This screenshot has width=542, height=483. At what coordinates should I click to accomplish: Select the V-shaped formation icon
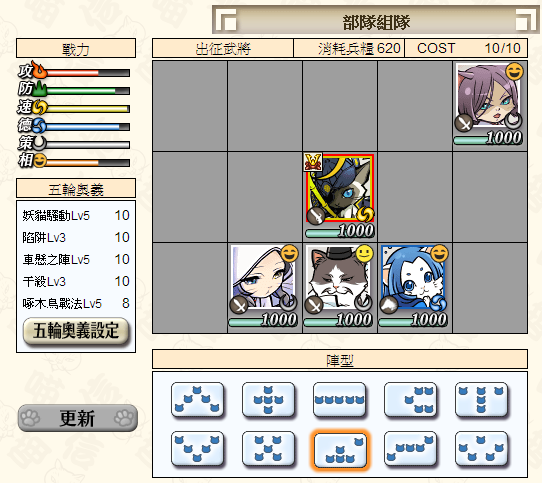tap(197, 448)
